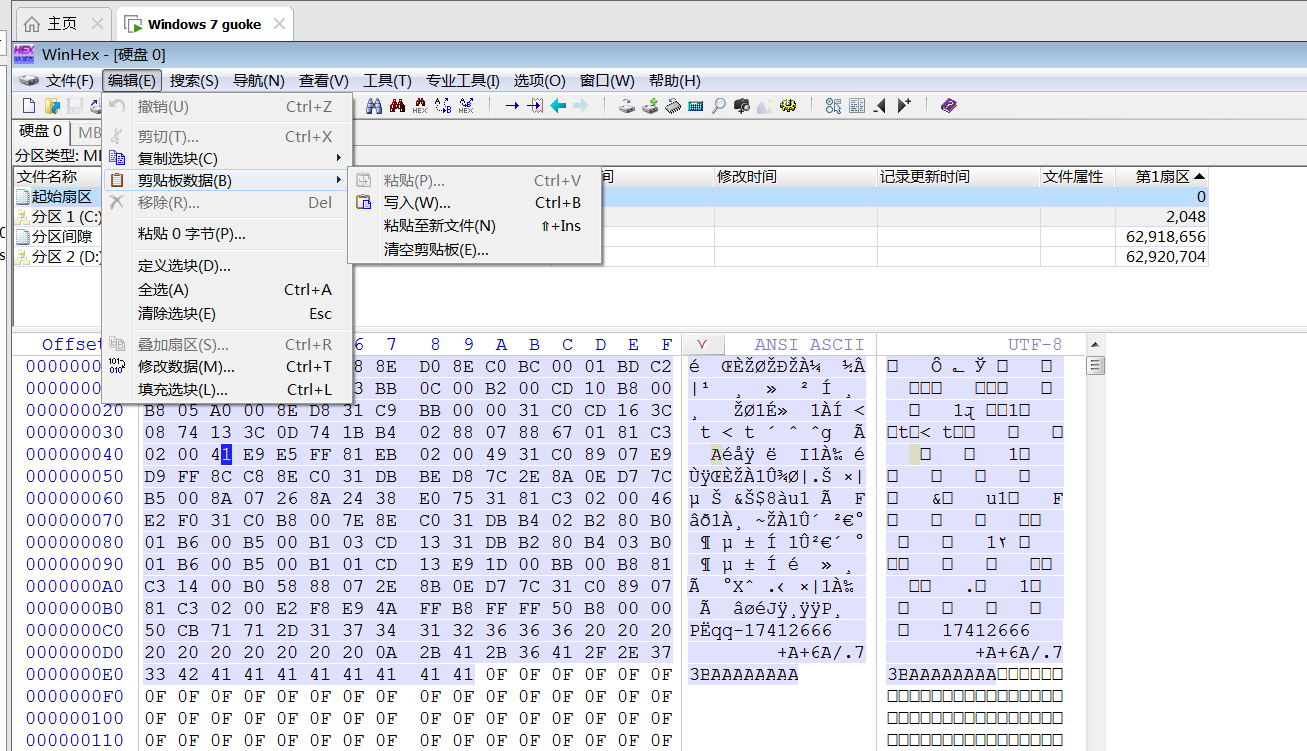Close the Windows 7 guoke tab
This screenshot has height=751, width=1307.
(x=279, y=23)
